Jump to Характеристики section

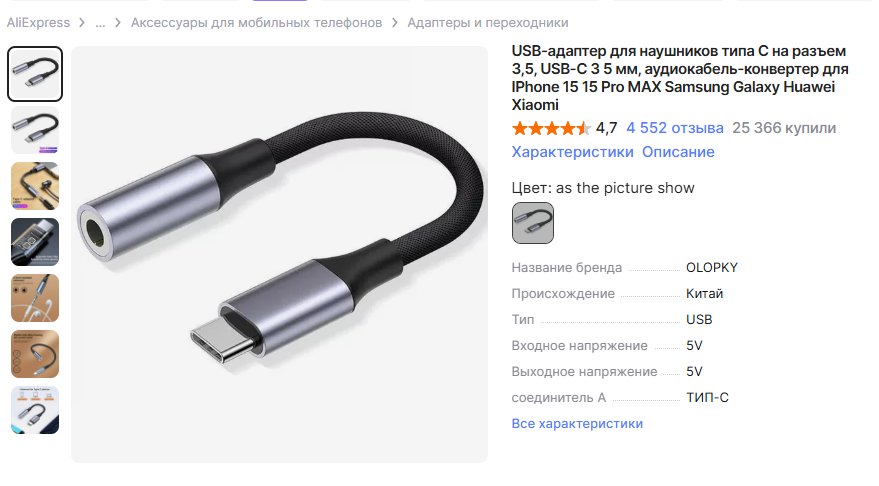pos(572,152)
